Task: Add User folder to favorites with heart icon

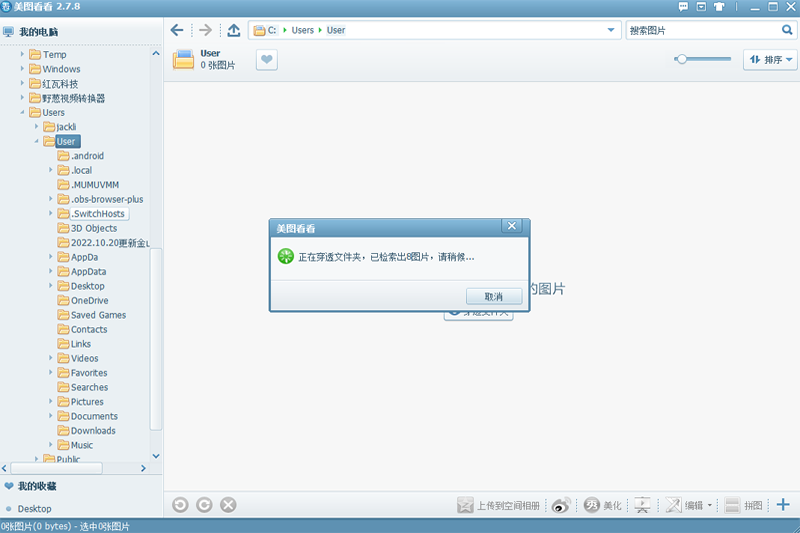Action: point(266,60)
